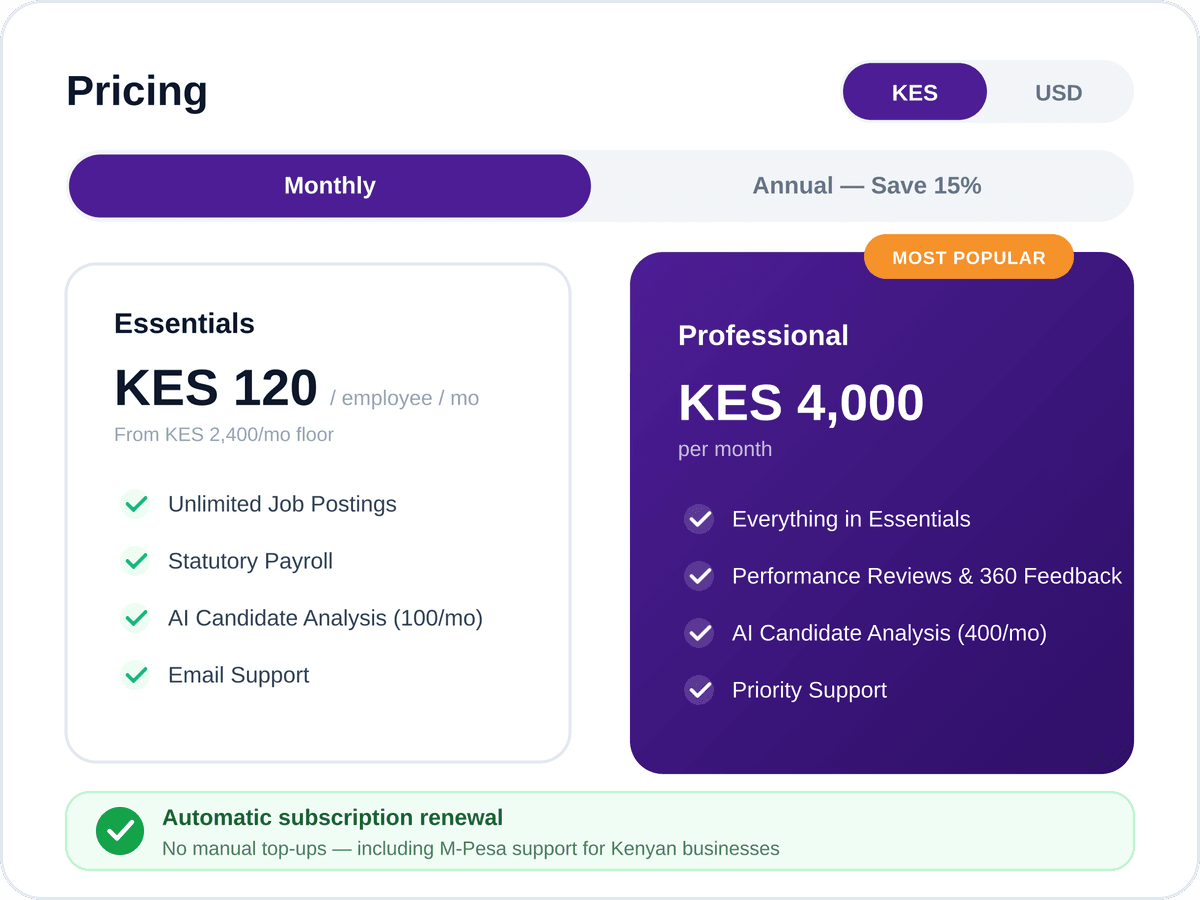
Task: Click checkmark beside Everything in Essentials
Action: coord(699,519)
